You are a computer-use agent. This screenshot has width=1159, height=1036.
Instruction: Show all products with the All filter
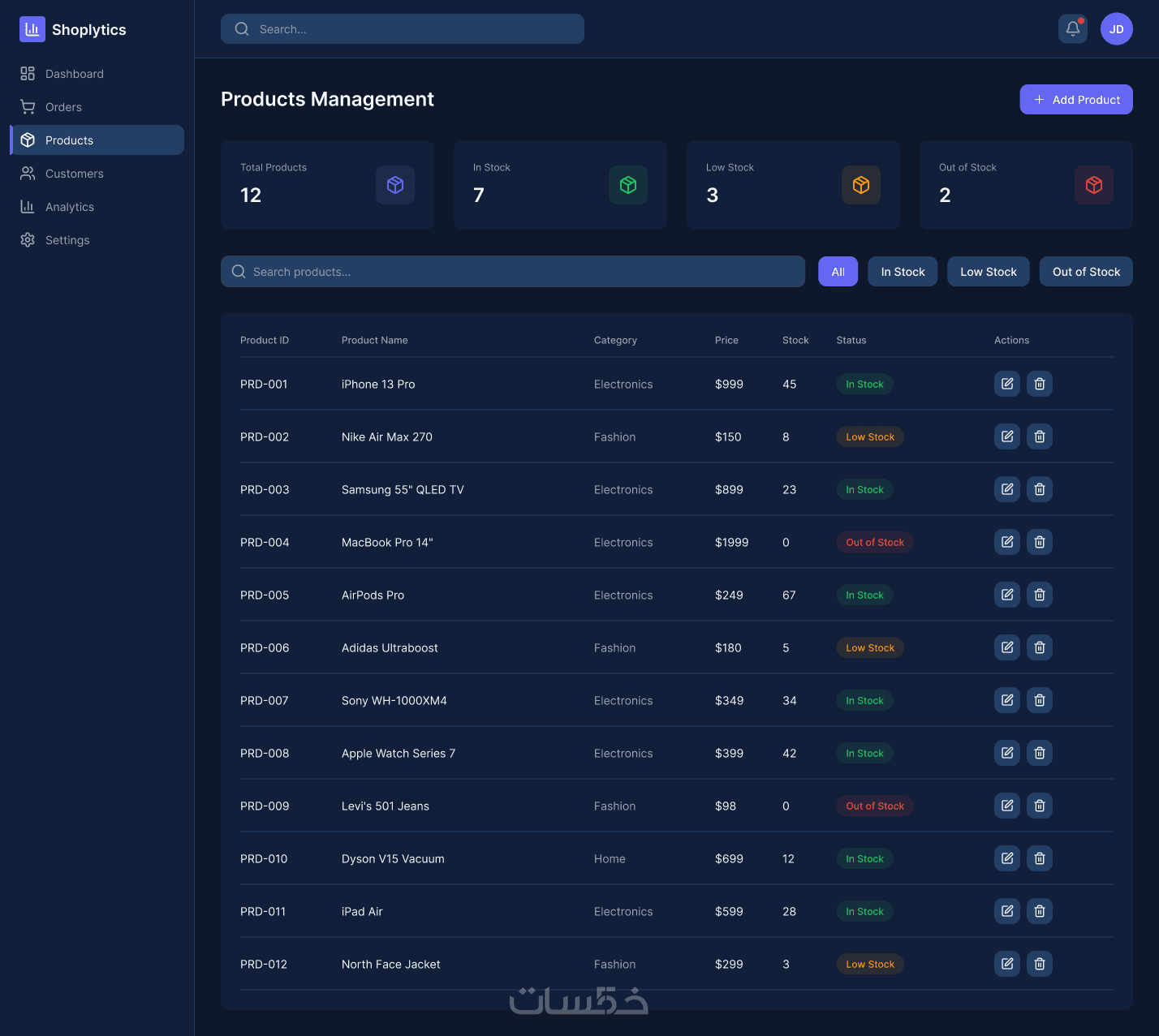pos(838,272)
